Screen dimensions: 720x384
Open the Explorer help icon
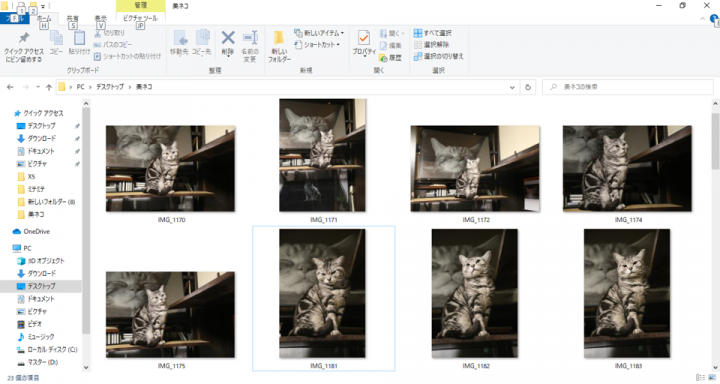pos(714,19)
